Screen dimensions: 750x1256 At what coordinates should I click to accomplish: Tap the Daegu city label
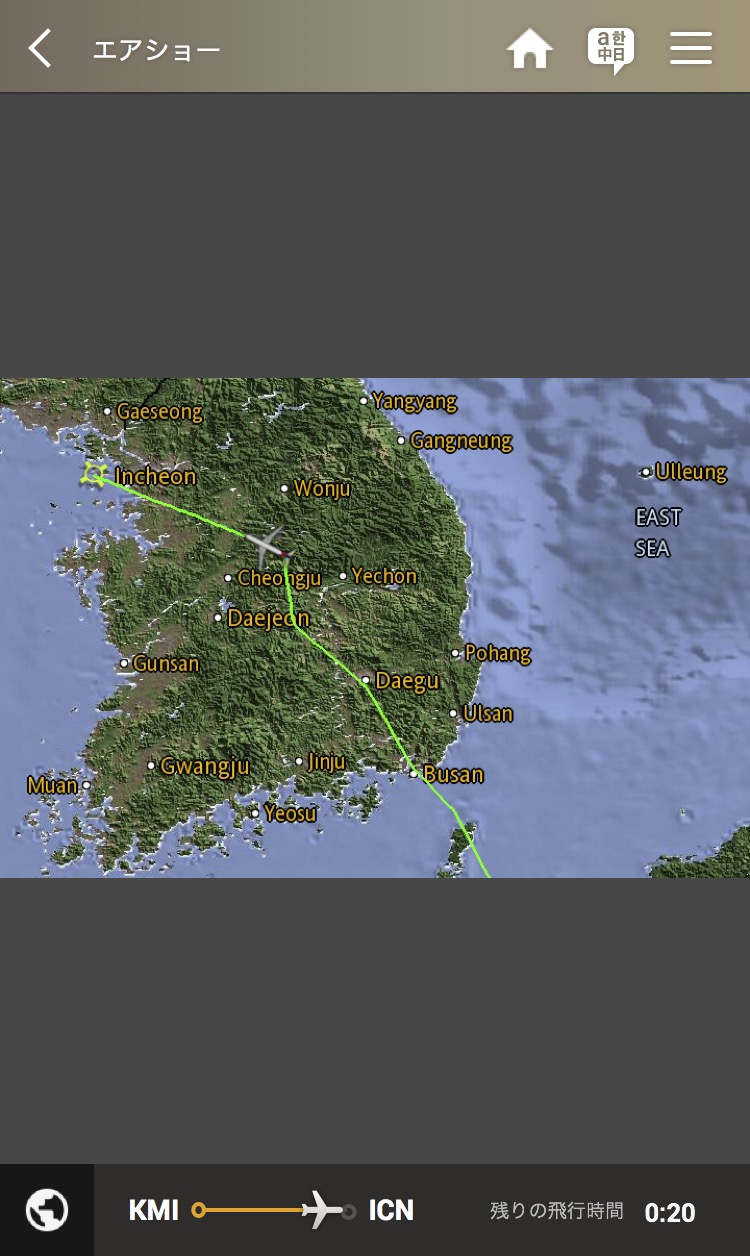click(x=407, y=681)
